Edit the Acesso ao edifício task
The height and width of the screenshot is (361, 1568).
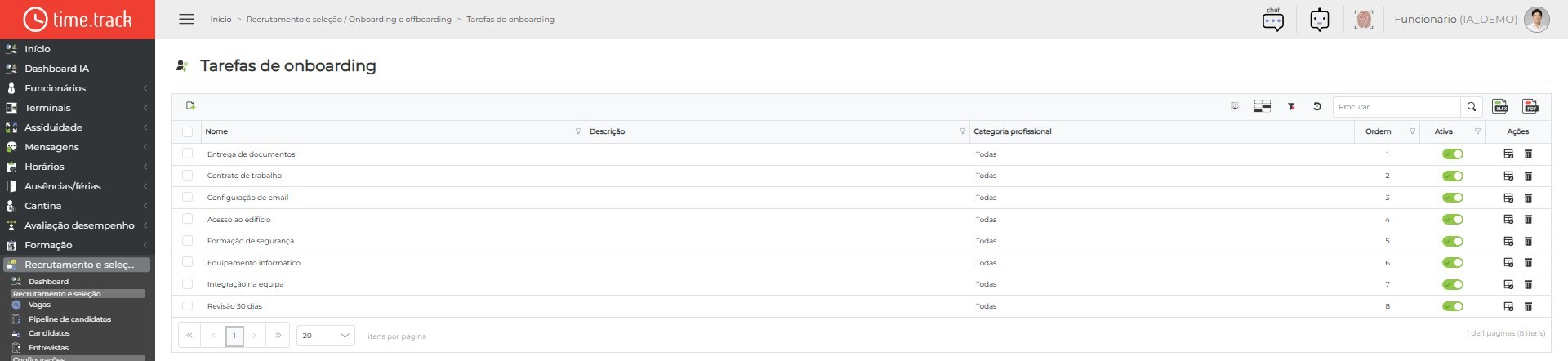[x=1508, y=219]
